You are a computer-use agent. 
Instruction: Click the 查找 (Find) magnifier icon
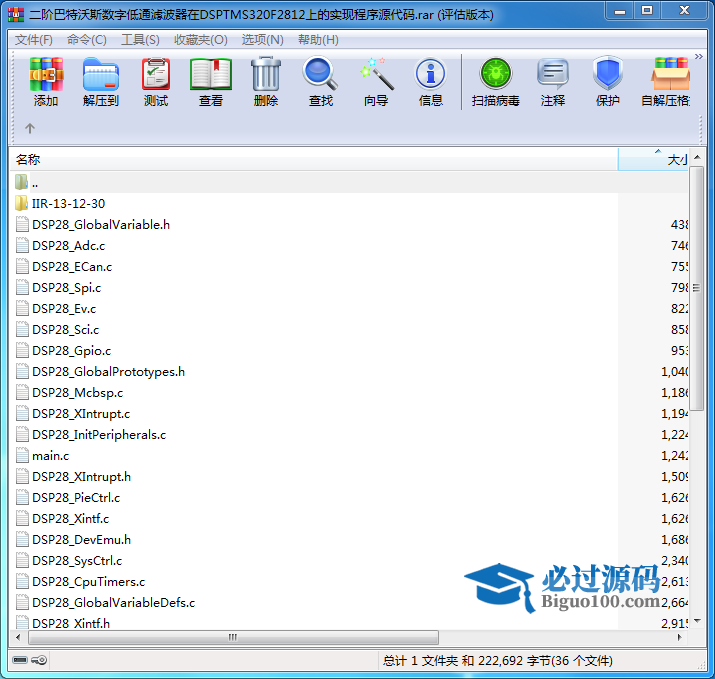point(321,82)
